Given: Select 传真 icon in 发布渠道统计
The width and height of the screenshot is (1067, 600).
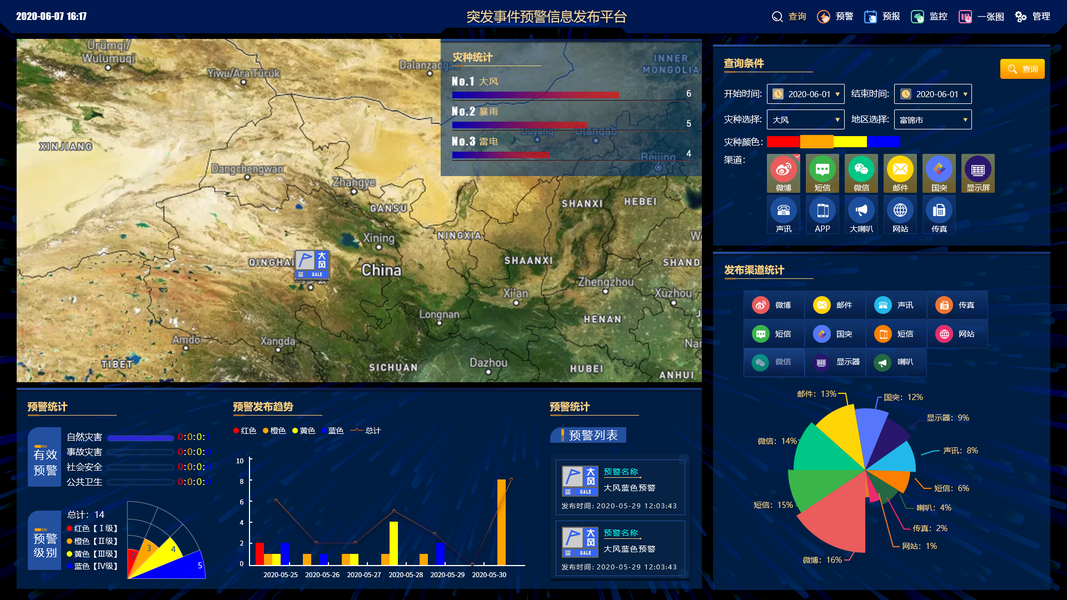Looking at the screenshot, I should pos(944,305).
